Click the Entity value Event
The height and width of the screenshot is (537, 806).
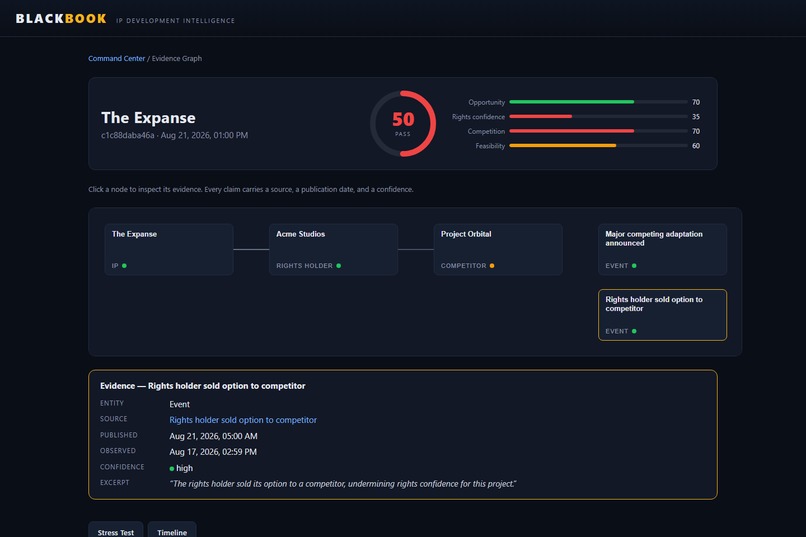tap(179, 404)
